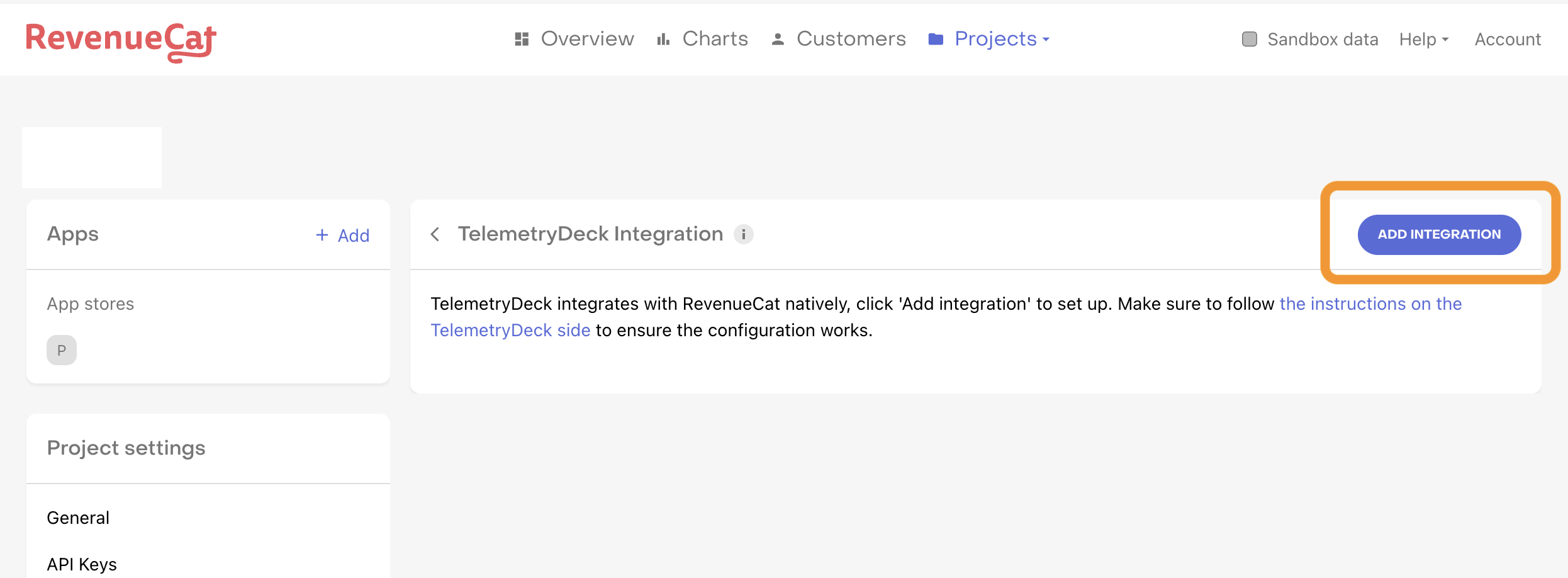The height and width of the screenshot is (578, 1568).
Task: Open the API Keys settings
Action: coord(82,564)
